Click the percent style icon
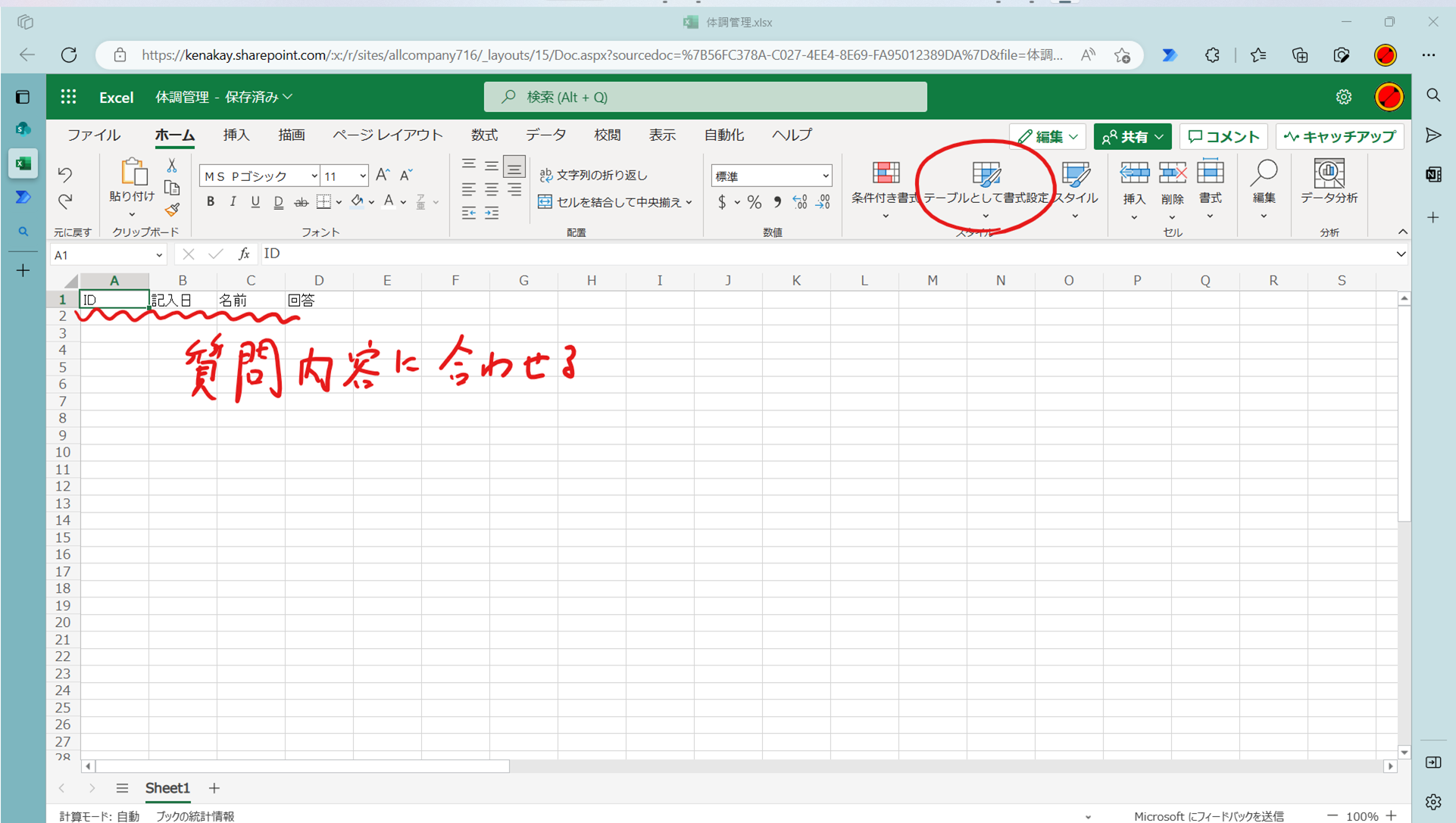The width and height of the screenshot is (1456, 823). click(x=754, y=202)
